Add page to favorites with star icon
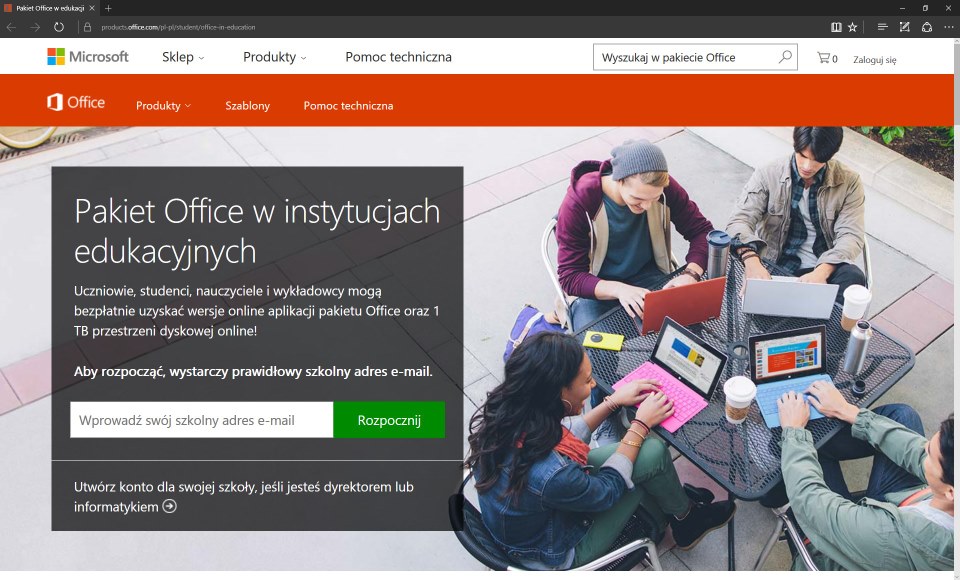 click(853, 27)
